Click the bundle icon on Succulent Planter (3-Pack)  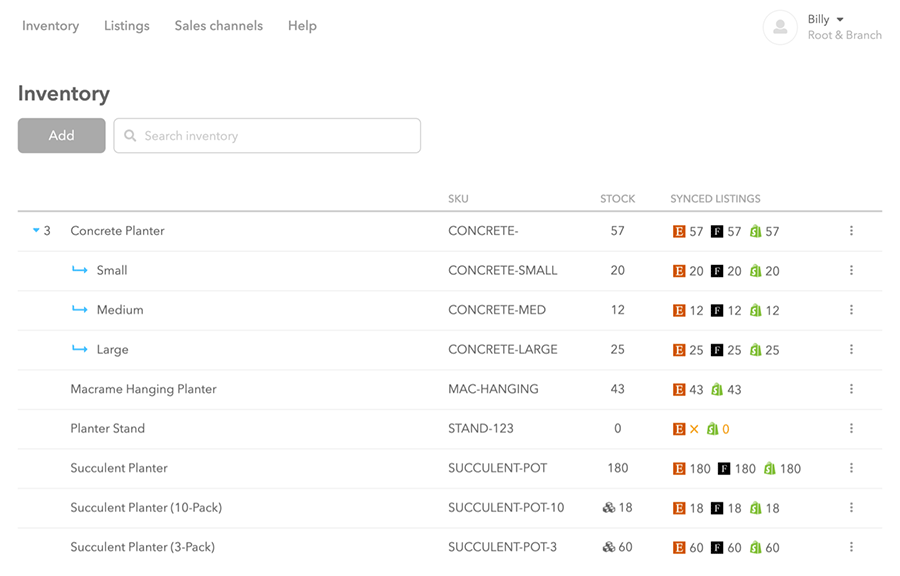[x=608, y=547]
